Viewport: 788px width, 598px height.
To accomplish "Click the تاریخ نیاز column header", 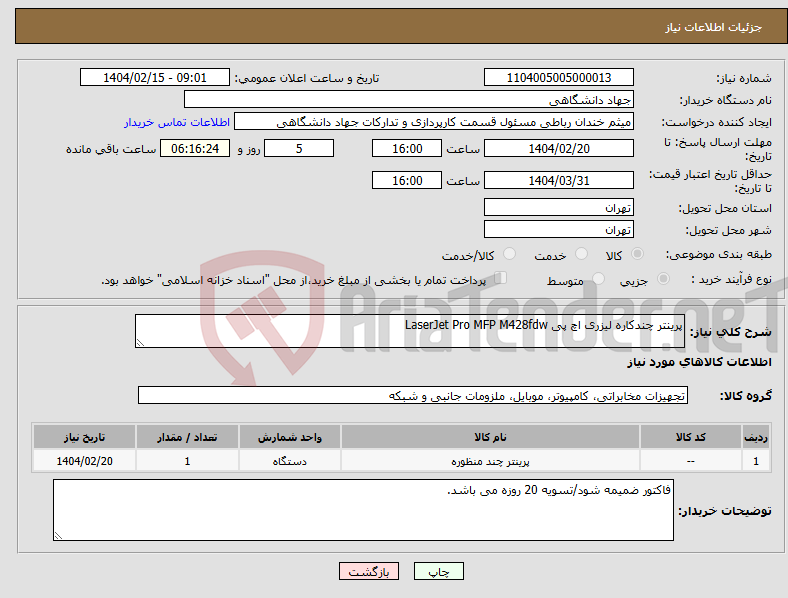I will (x=84, y=437).
